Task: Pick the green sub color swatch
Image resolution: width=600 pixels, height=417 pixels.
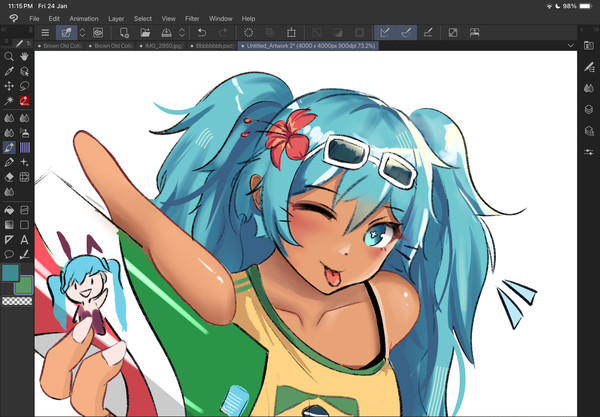Action: (25, 285)
